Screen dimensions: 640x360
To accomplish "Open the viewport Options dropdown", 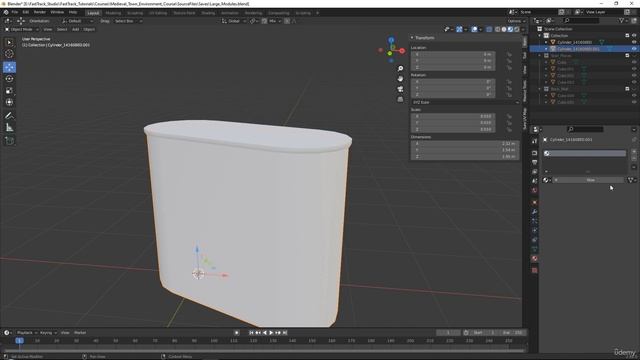I will (x=516, y=21).
